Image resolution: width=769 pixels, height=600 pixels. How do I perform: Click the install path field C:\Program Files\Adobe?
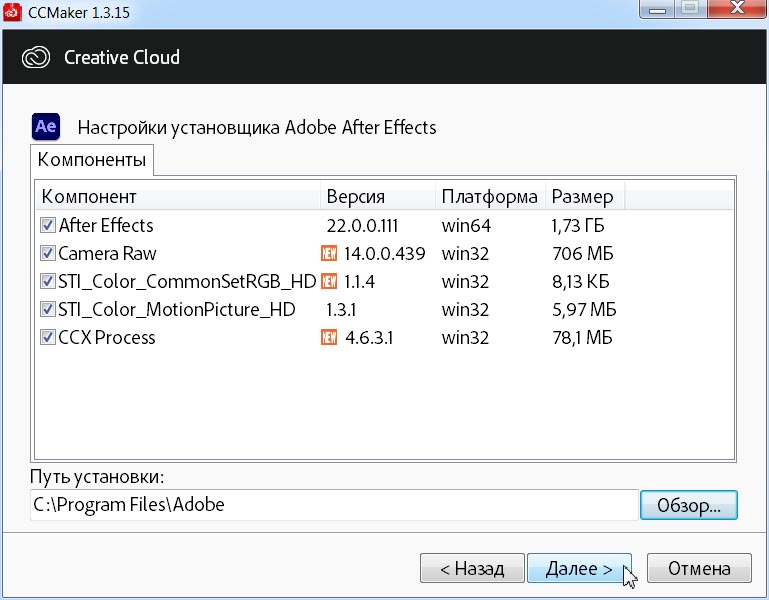pos(334,505)
